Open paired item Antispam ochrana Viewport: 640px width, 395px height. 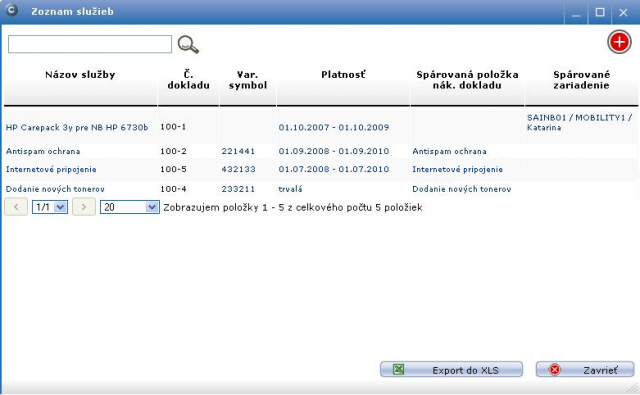(449, 151)
